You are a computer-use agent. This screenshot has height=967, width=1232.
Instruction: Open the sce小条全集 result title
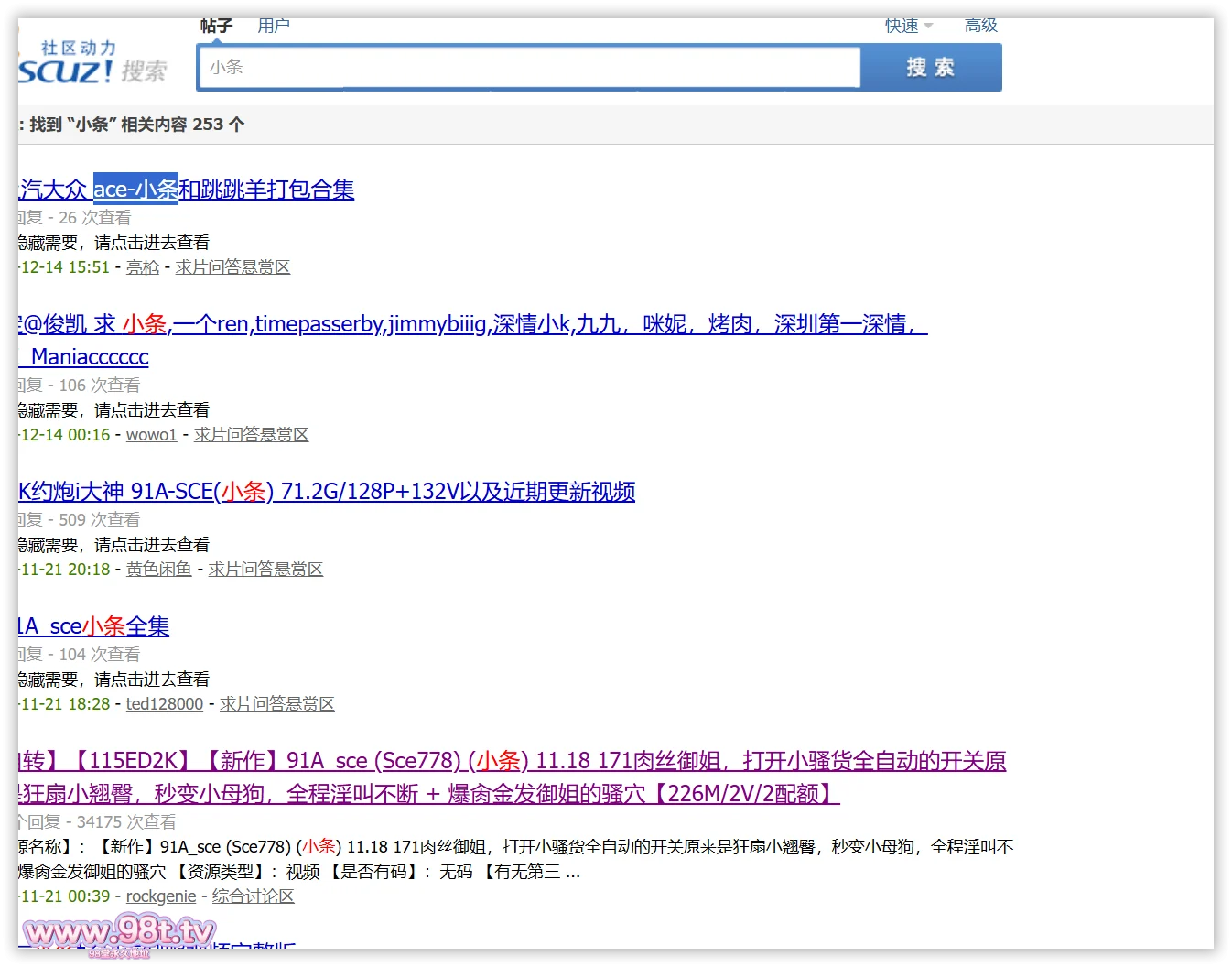(x=94, y=626)
